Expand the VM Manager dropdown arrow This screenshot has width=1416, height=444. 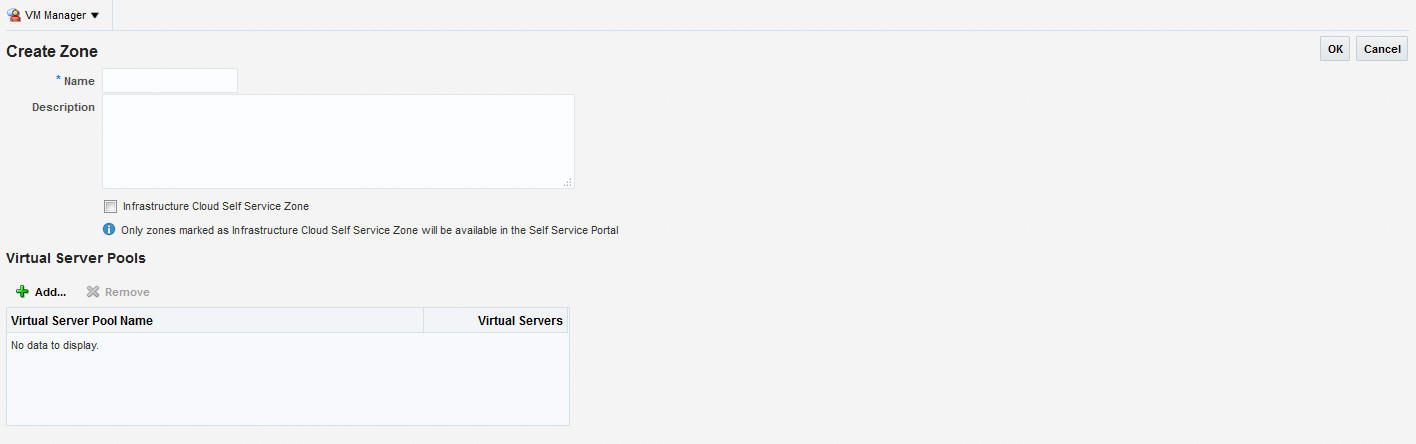[x=95, y=16]
